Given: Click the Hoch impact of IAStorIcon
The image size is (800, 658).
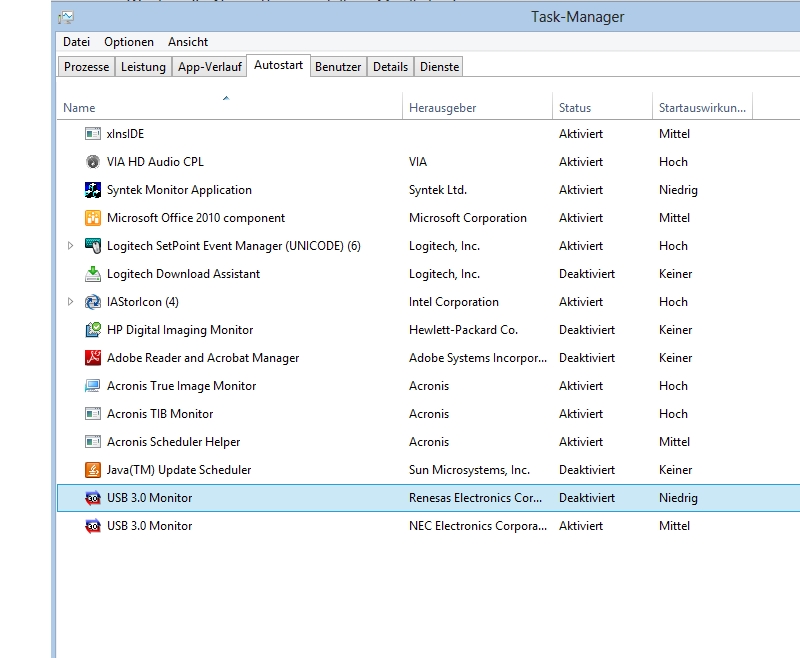Looking at the screenshot, I should click(x=673, y=302).
